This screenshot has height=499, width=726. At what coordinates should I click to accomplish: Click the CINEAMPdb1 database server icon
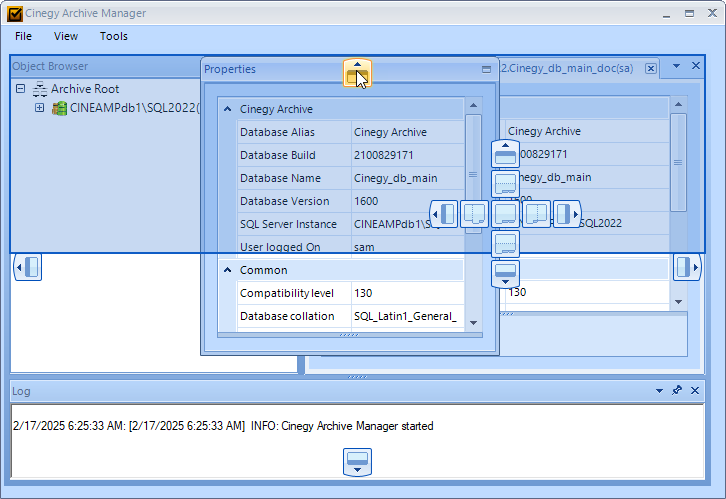click(x=59, y=108)
